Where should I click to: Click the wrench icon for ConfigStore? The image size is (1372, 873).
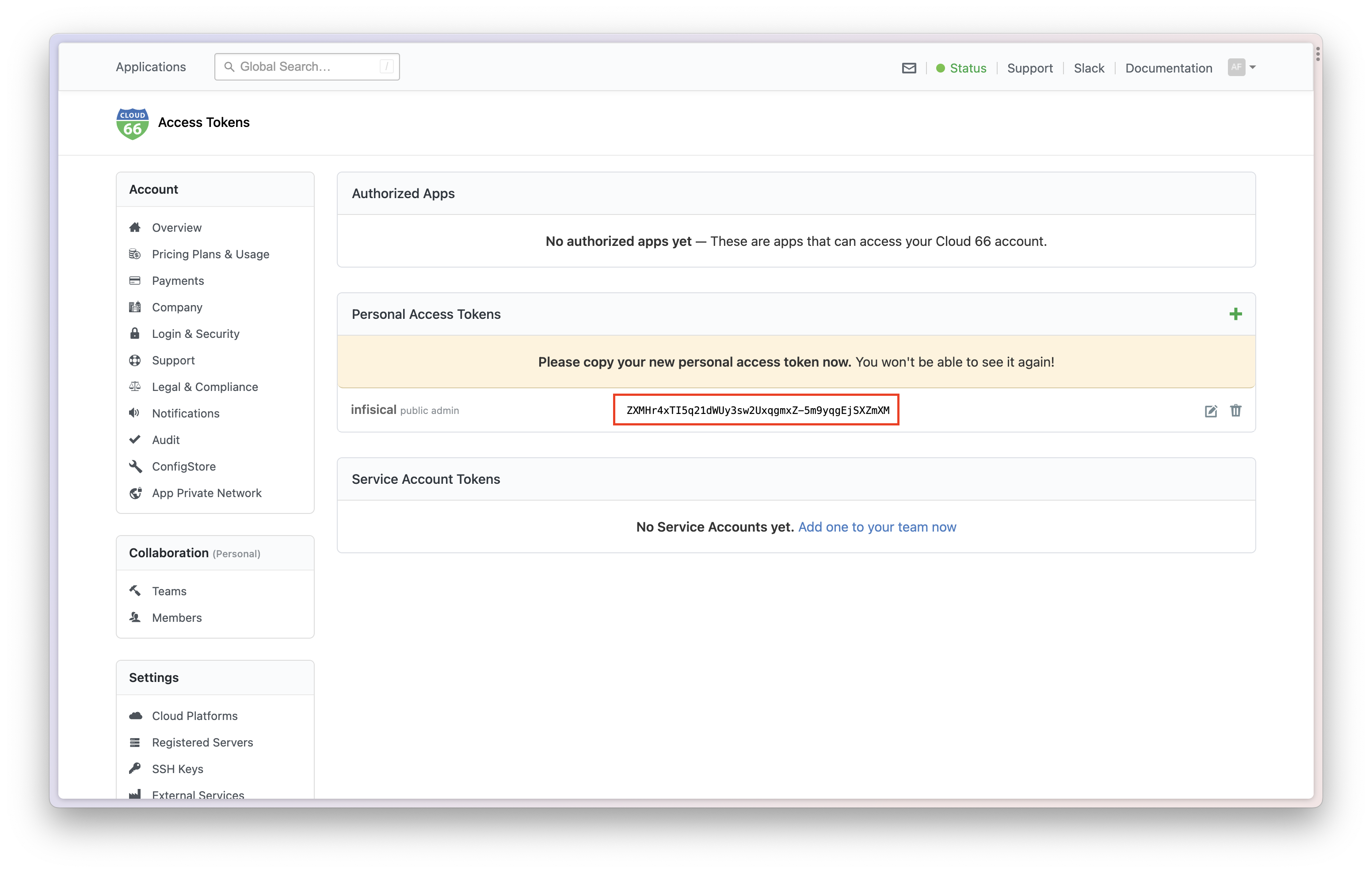pos(135,467)
